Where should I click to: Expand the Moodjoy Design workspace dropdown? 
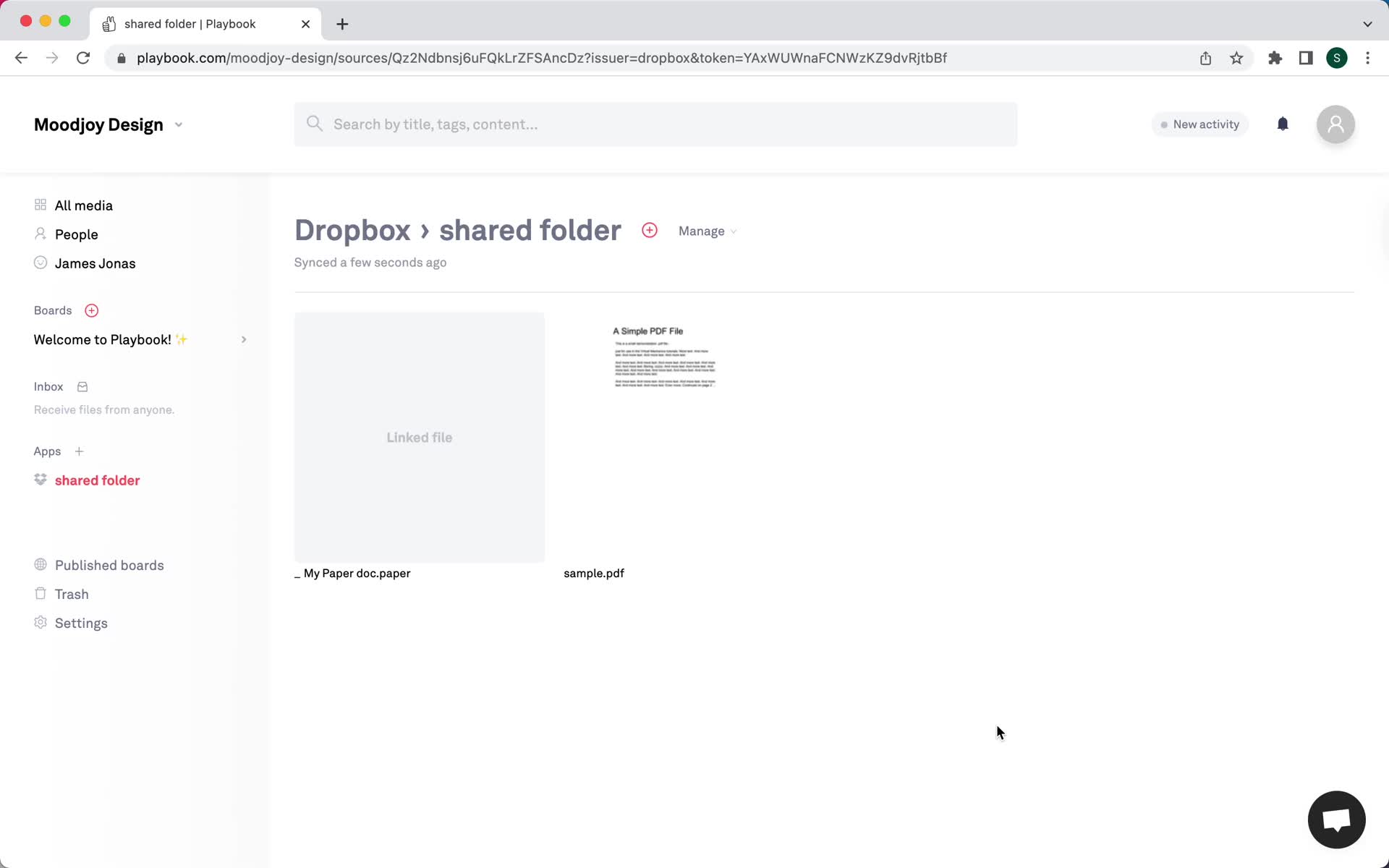(x=178, y=124)
